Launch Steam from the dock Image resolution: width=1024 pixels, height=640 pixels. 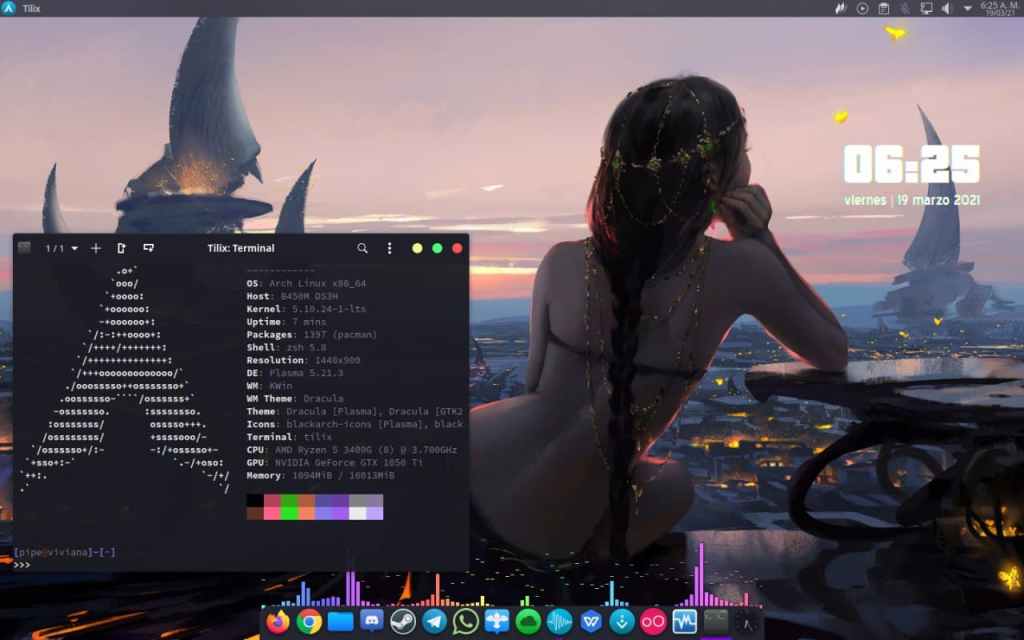point(403,622)
